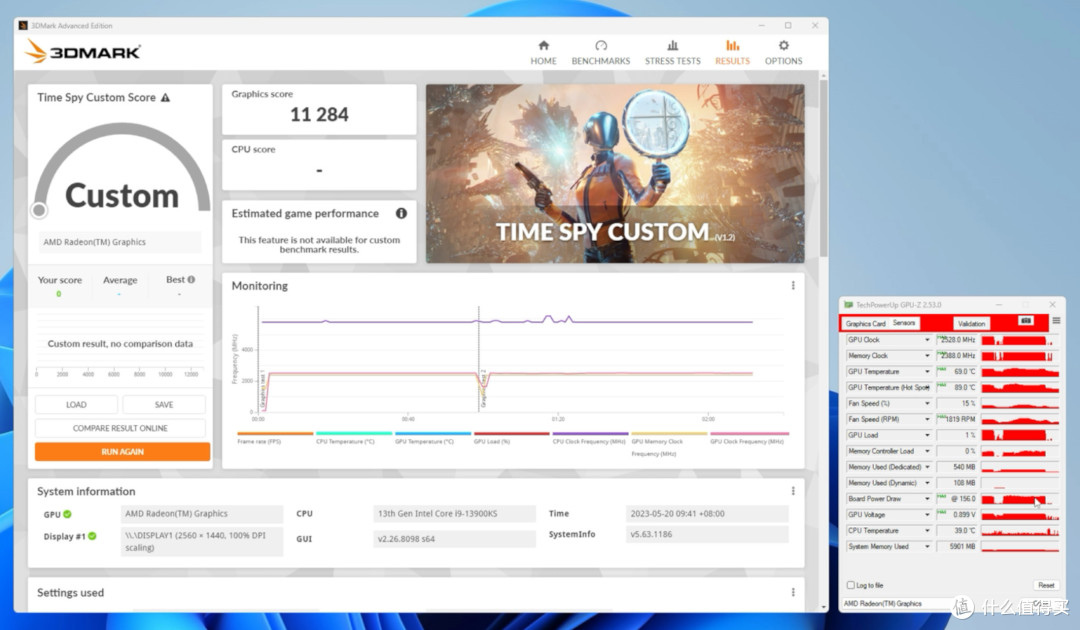Click the GUI version v2.26.8098 s64
The height and width of the screenshot is (630, 1080).
(x=455, y=539)
